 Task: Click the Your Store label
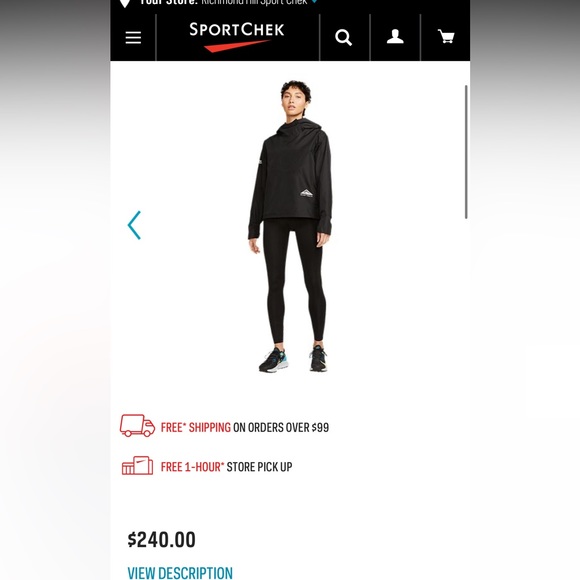tap(168, 3)
